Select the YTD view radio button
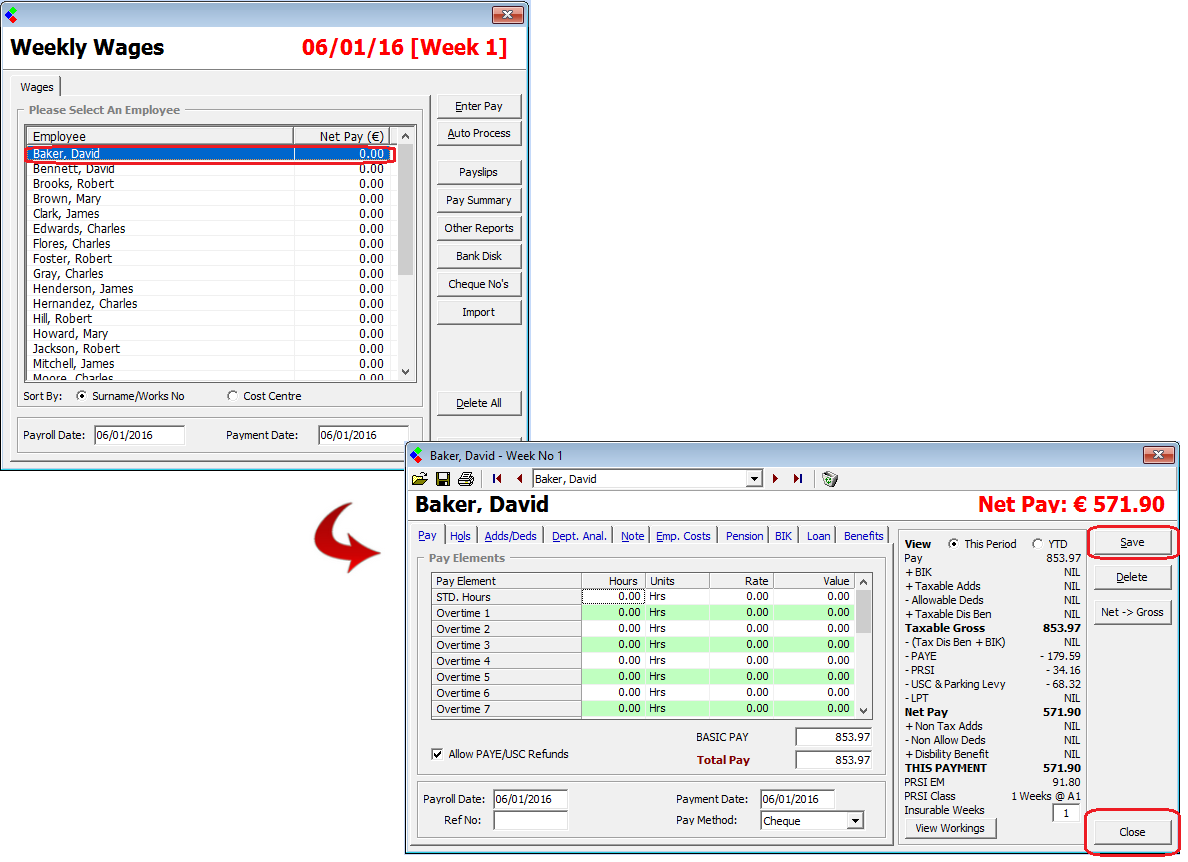Image resolution: width=1188 pixels, height=862 pixels. coord(1037,544)
